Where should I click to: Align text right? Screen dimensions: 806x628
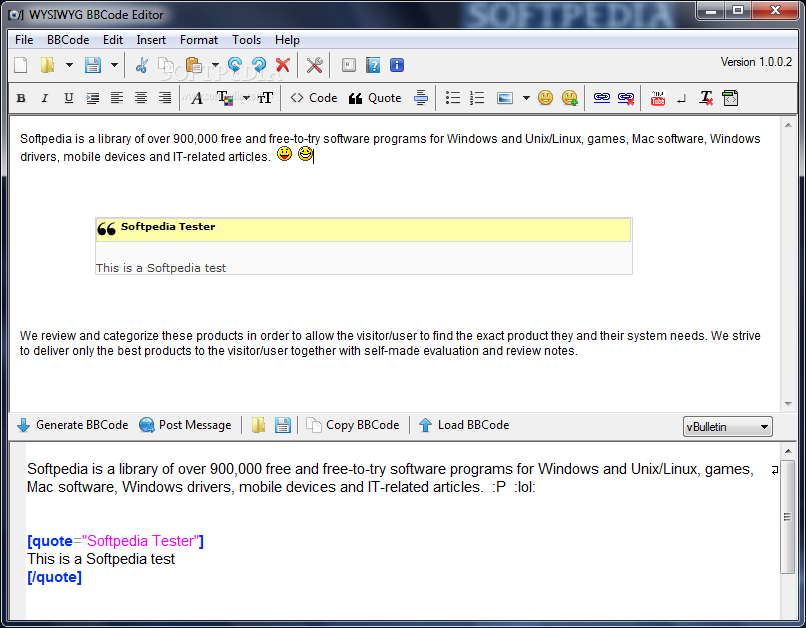(164, 98)
